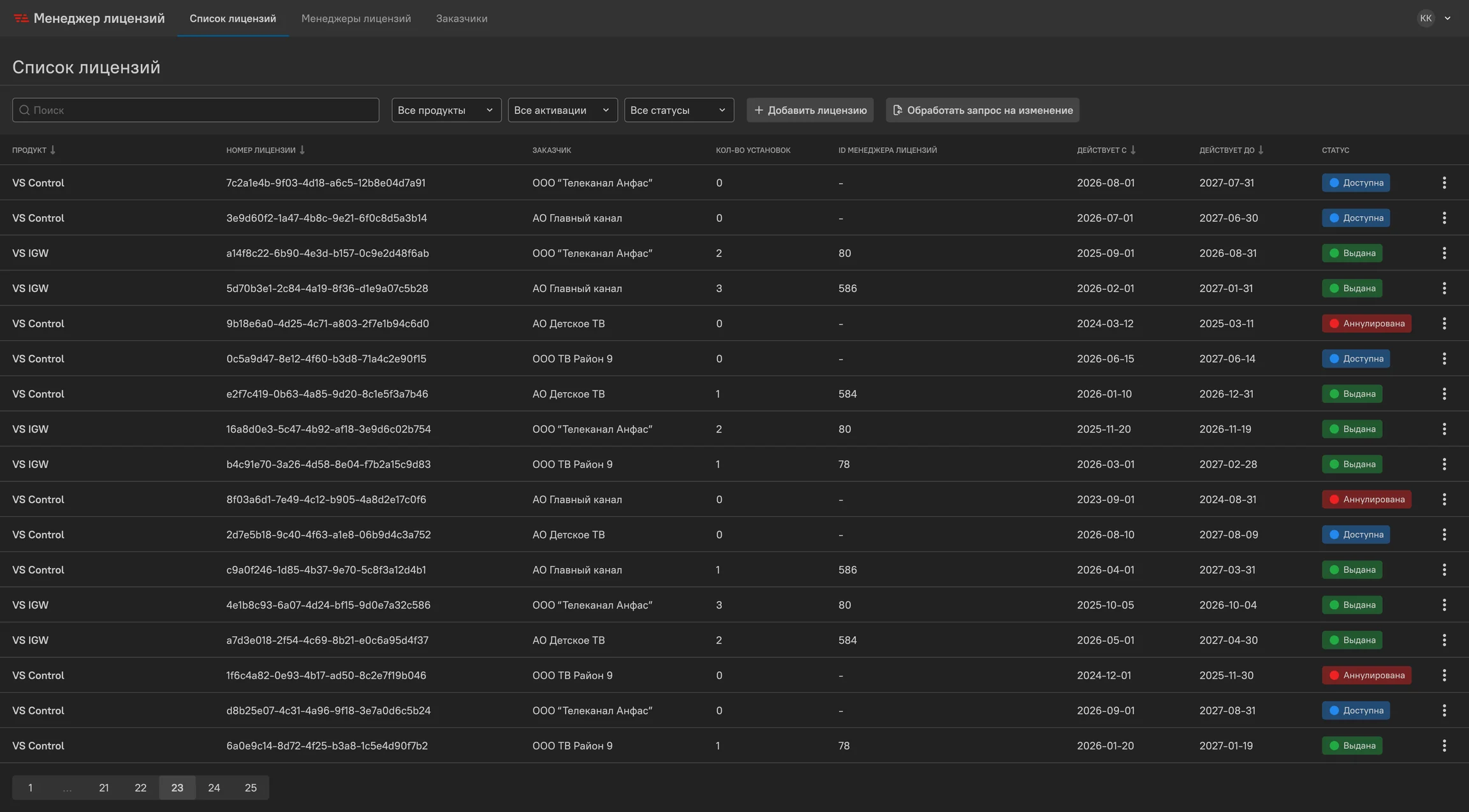The image size is (1469, 812).
Task: Switch to Заказчики tab
Action: pyautogui.click(x=462, y=18)
